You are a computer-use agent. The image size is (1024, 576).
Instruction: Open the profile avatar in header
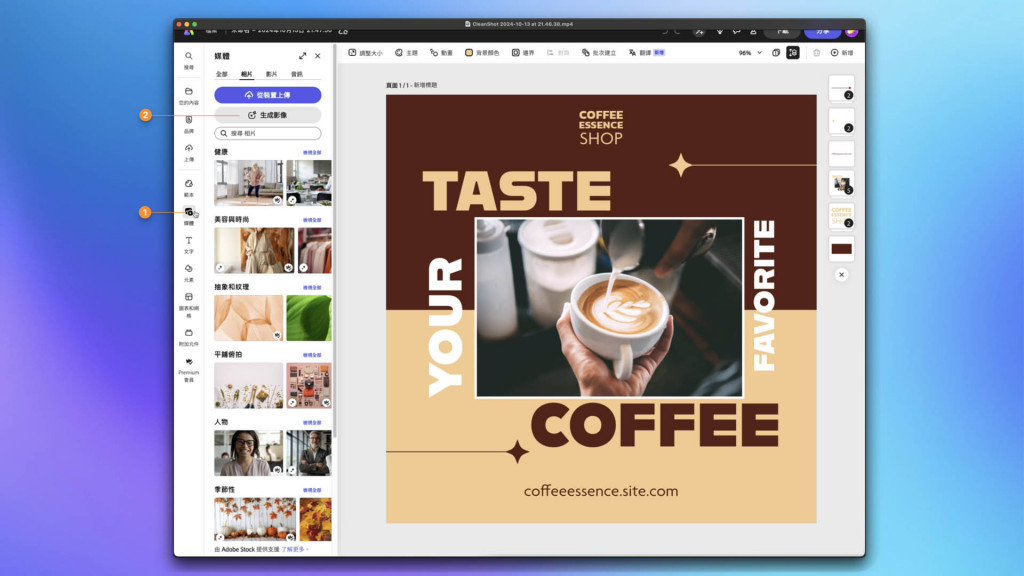(x=851, y=31)
